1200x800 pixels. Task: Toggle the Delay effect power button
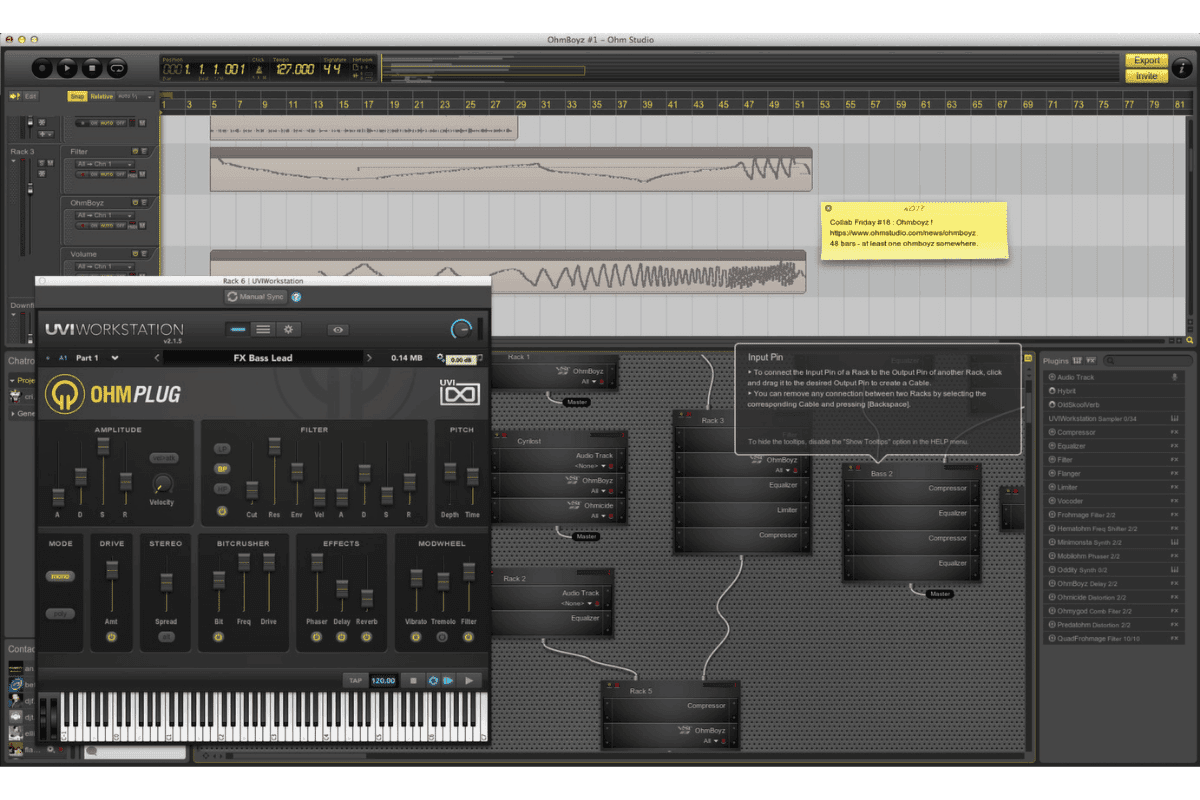point(342,636)
